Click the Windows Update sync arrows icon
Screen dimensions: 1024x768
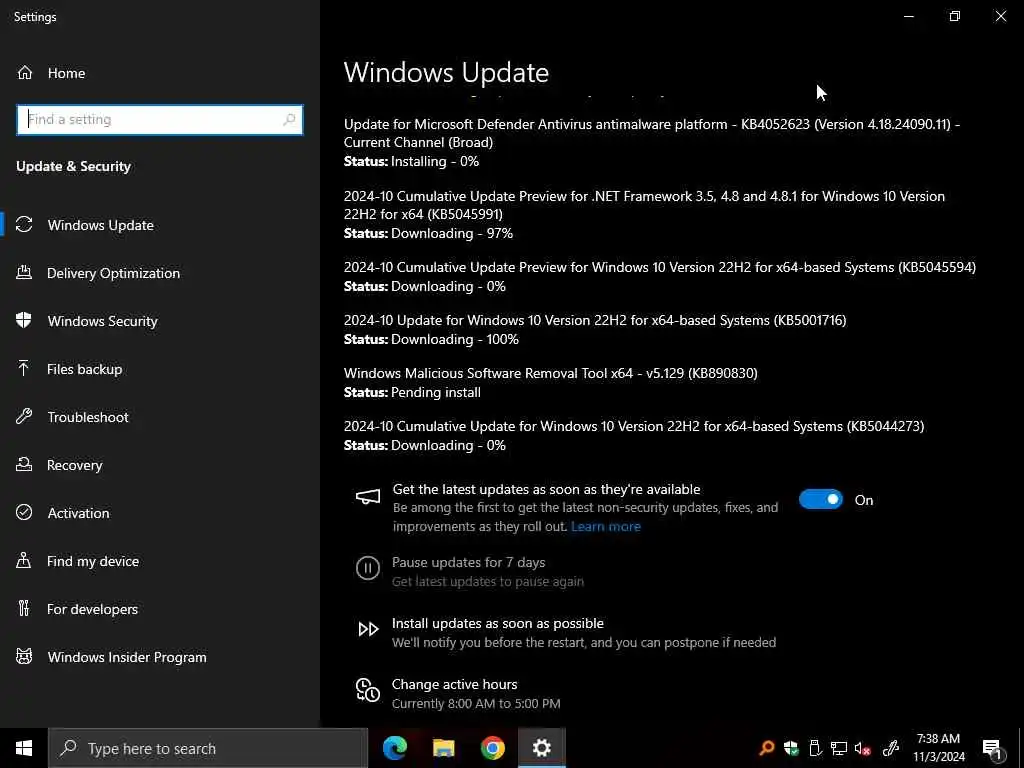click(24, 225)
